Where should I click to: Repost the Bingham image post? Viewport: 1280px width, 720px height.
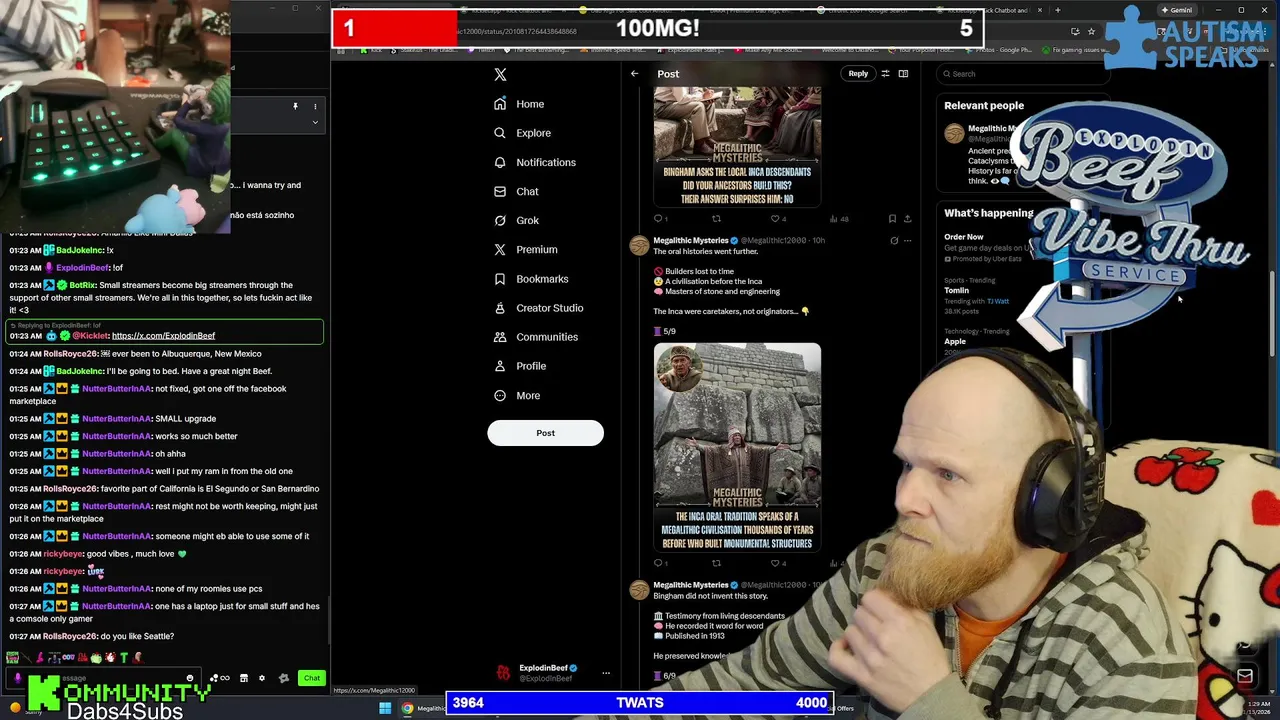click(716, 219)
